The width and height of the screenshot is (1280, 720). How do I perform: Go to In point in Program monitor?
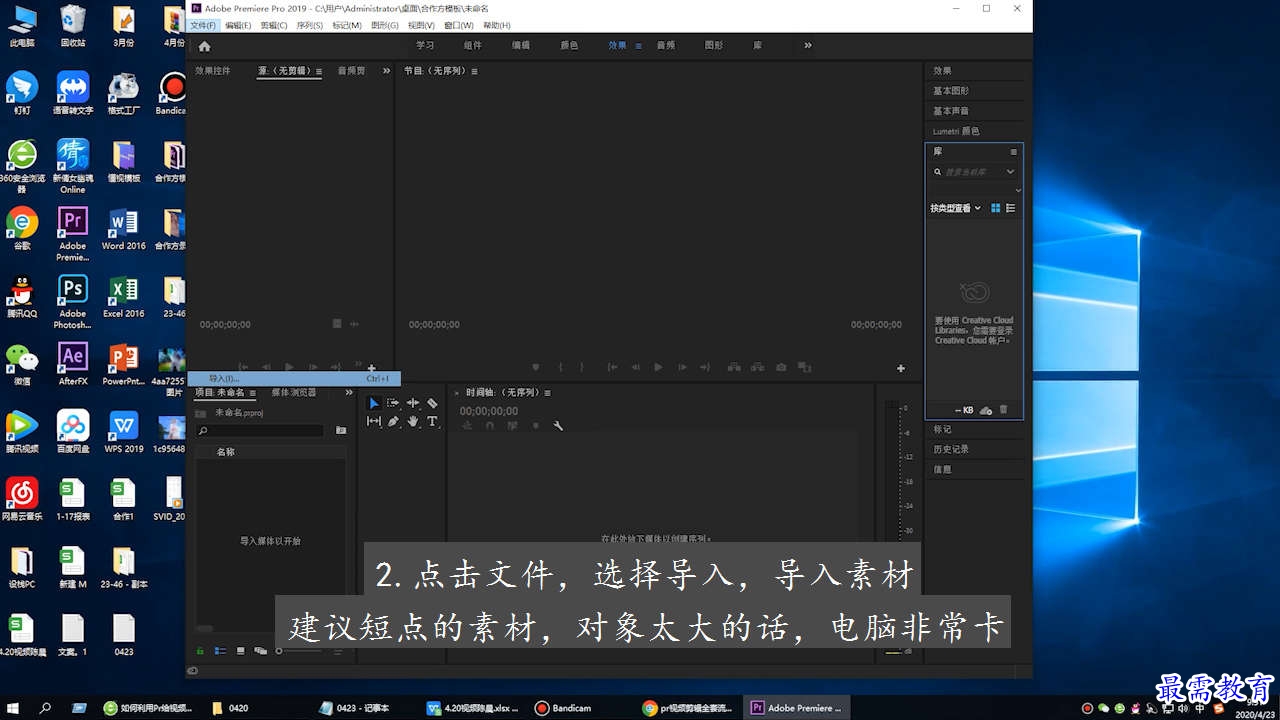click(x=611, y=368)
